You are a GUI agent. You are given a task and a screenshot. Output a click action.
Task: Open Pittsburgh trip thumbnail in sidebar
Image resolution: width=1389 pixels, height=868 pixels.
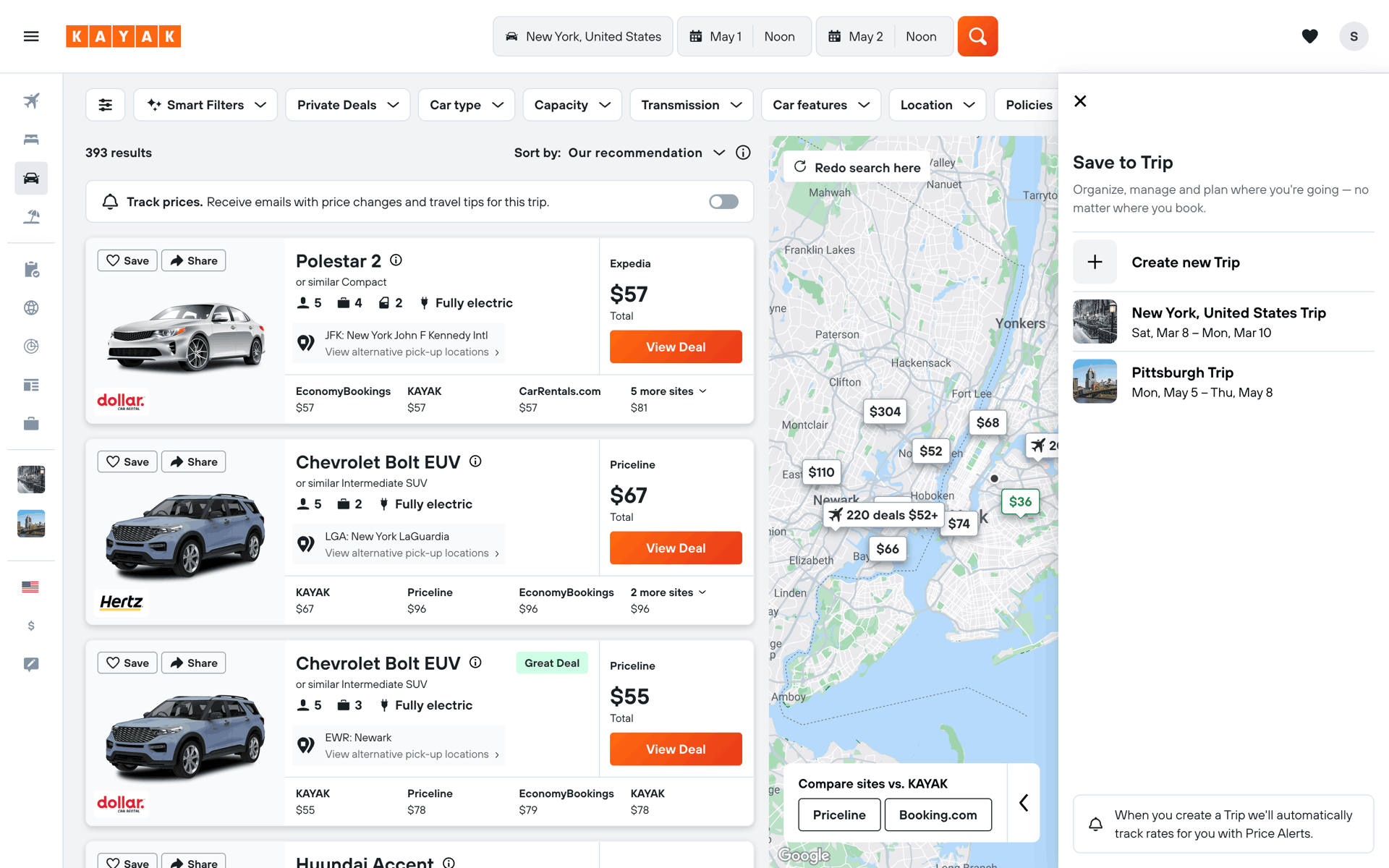(x=31, y=524)
